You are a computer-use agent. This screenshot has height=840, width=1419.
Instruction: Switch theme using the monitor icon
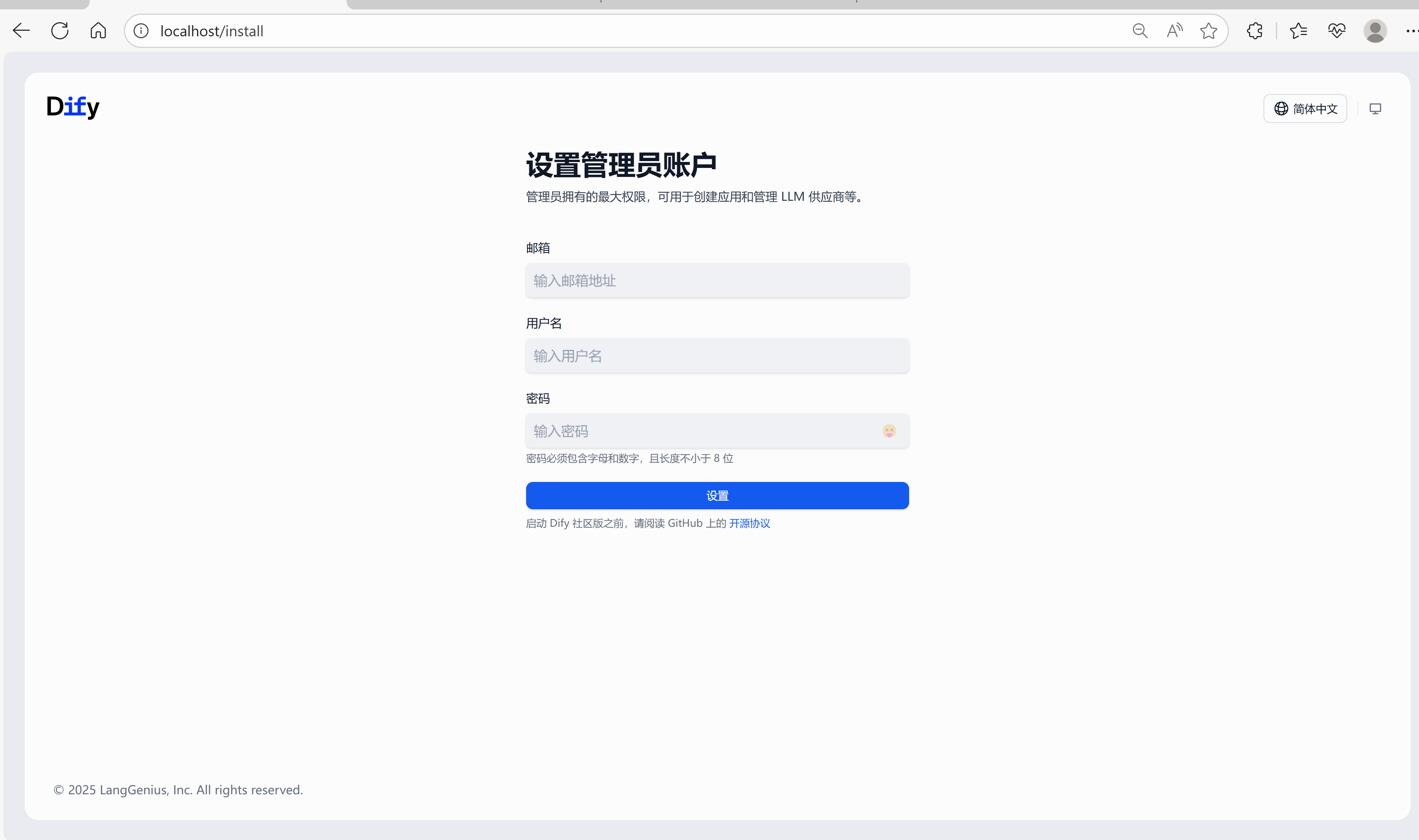point(1375,109)
